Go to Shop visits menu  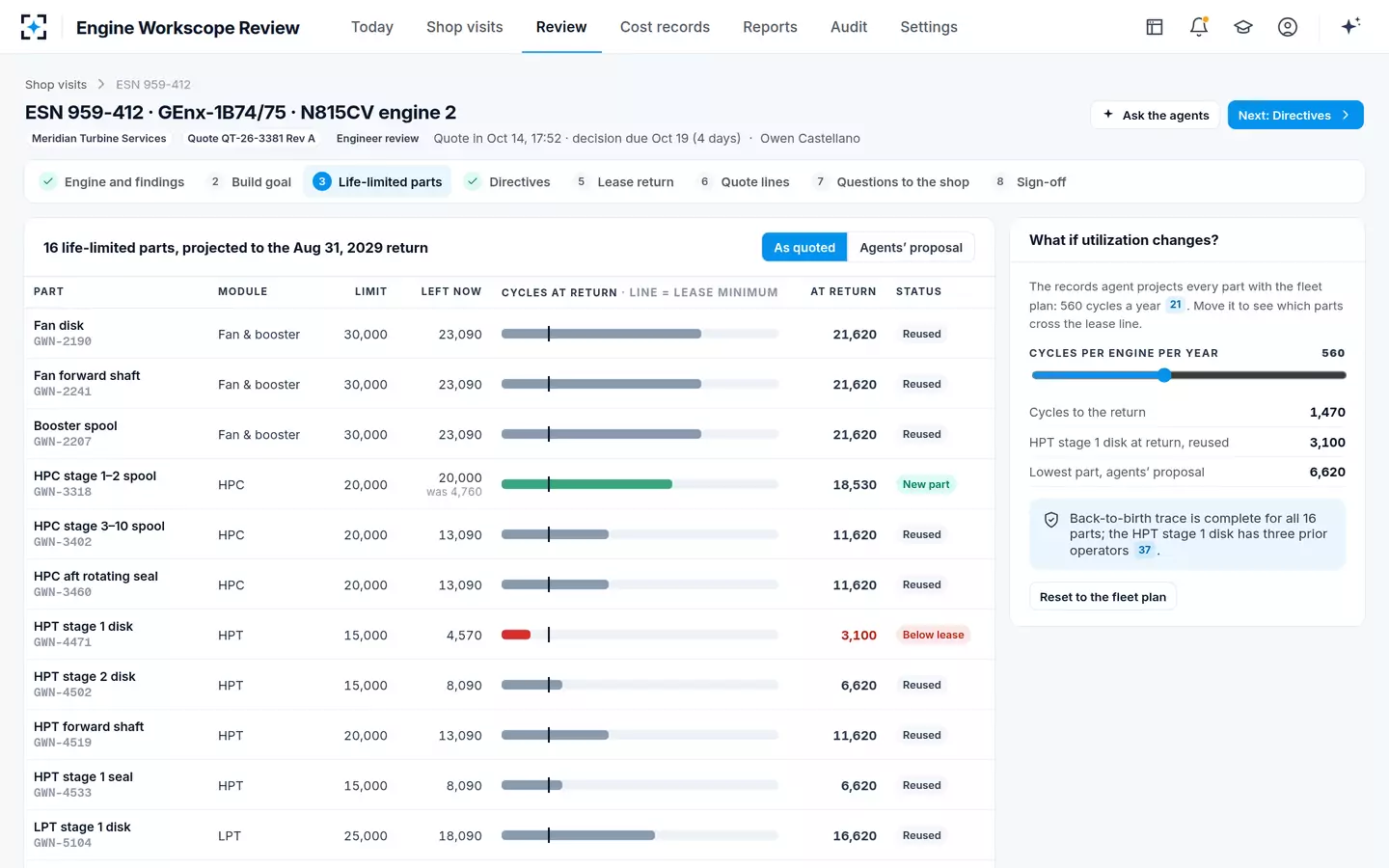465,27
